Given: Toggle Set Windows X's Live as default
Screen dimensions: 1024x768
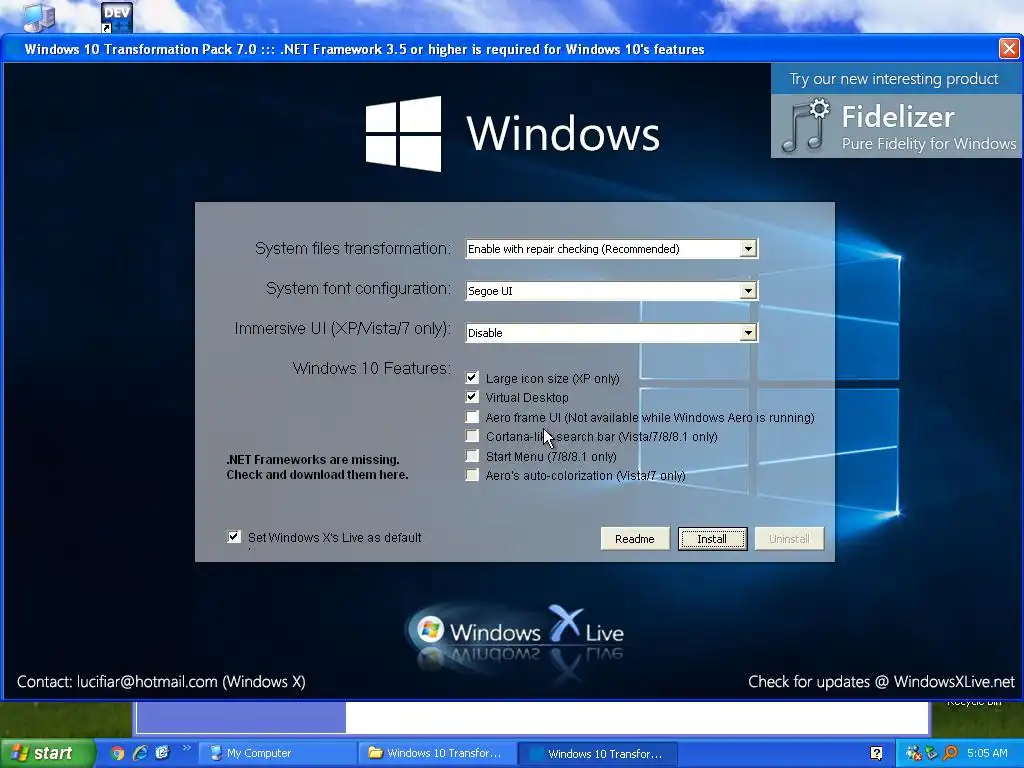Looking at the screenshot, I should pos(234,537).
